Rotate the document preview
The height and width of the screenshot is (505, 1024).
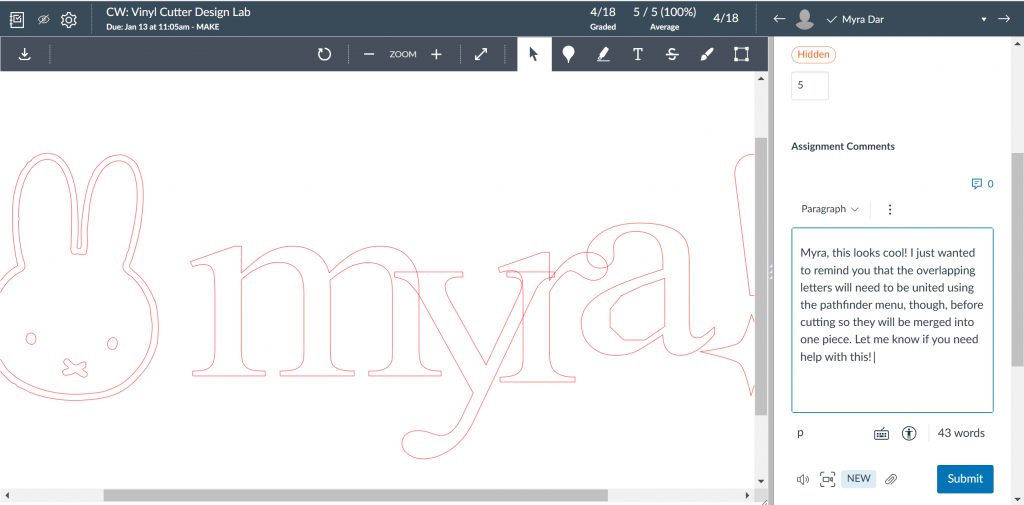[325, 54]
